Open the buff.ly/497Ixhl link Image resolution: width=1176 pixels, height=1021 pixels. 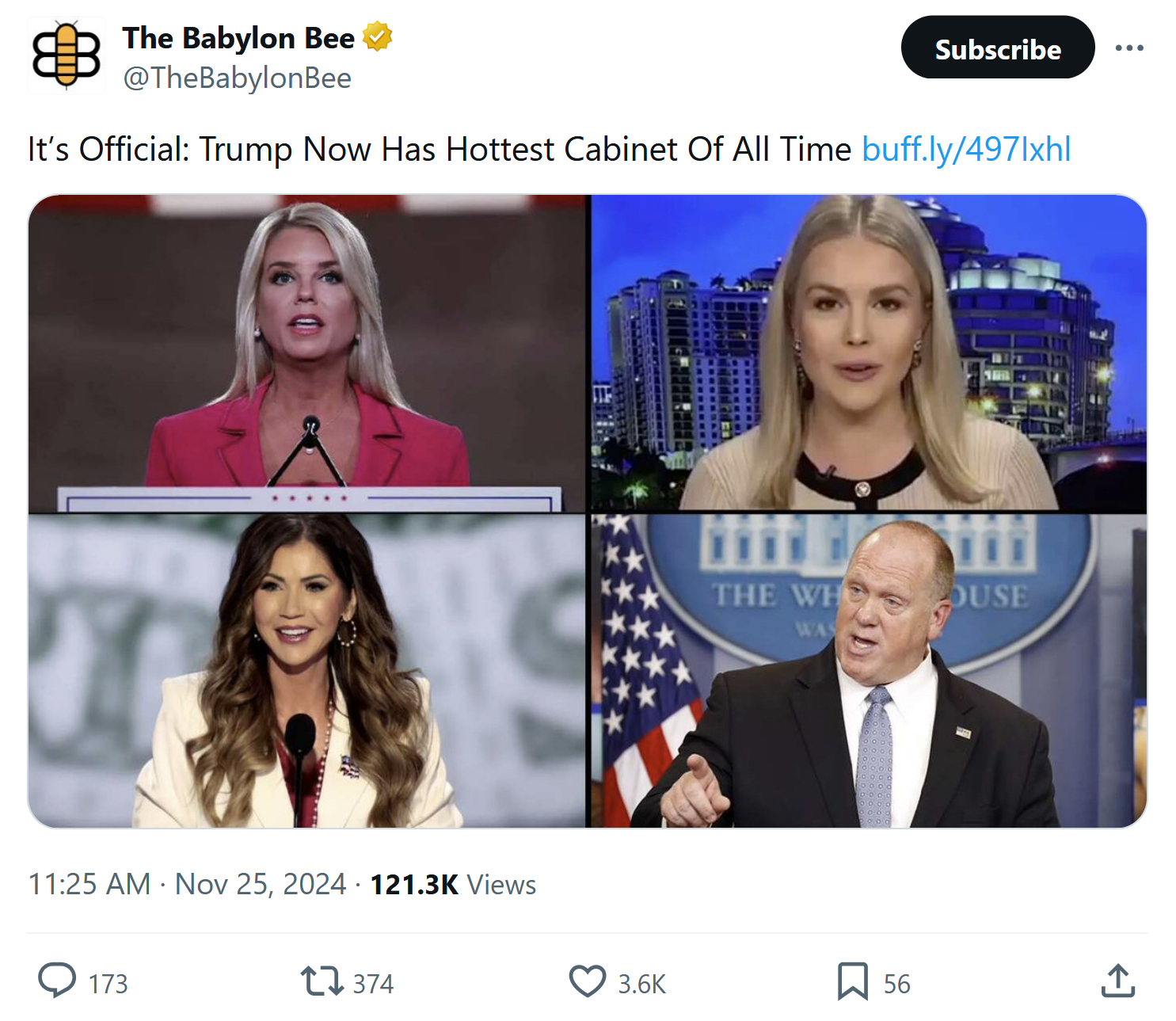click(x=966, y=149)
